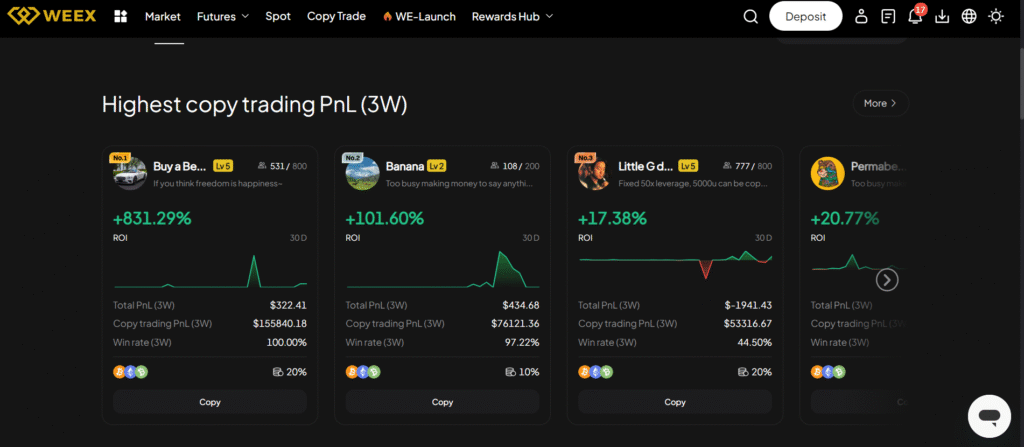
Task: Click the Buy a Be... trader avatar
Action: coord(130,174)
